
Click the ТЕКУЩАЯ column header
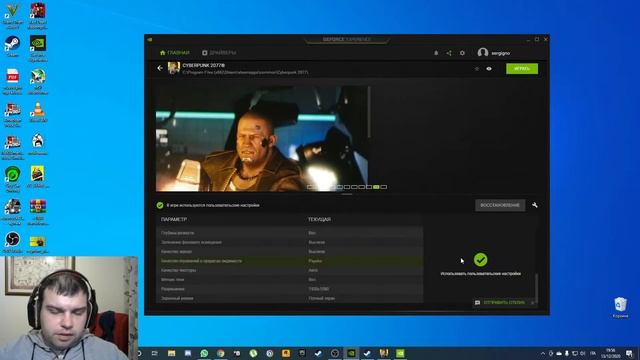319,219
